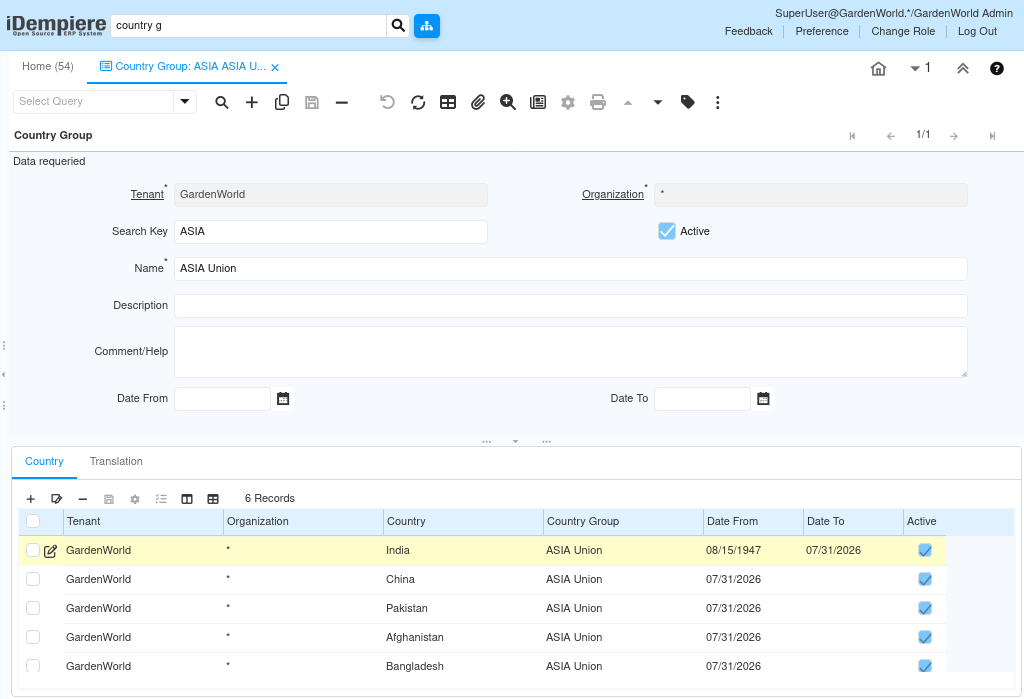Open the more options vertical dots

[718, 103]
